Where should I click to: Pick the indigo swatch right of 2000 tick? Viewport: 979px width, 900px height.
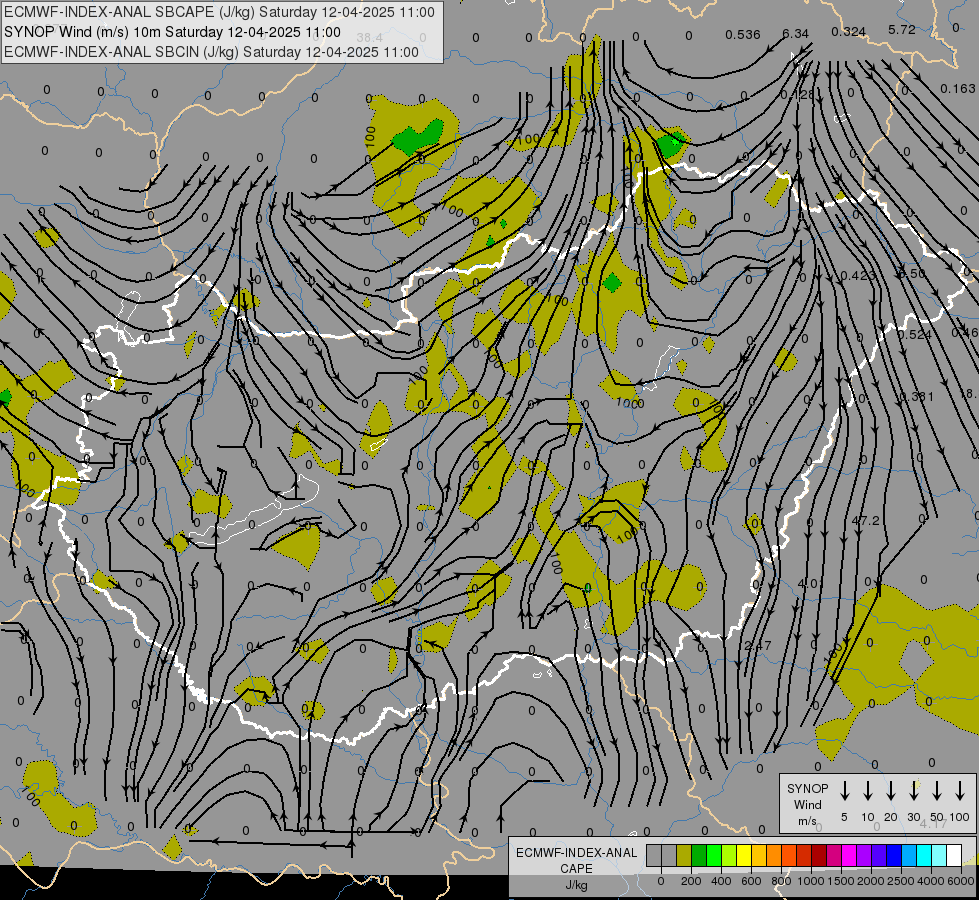point(880,855)
